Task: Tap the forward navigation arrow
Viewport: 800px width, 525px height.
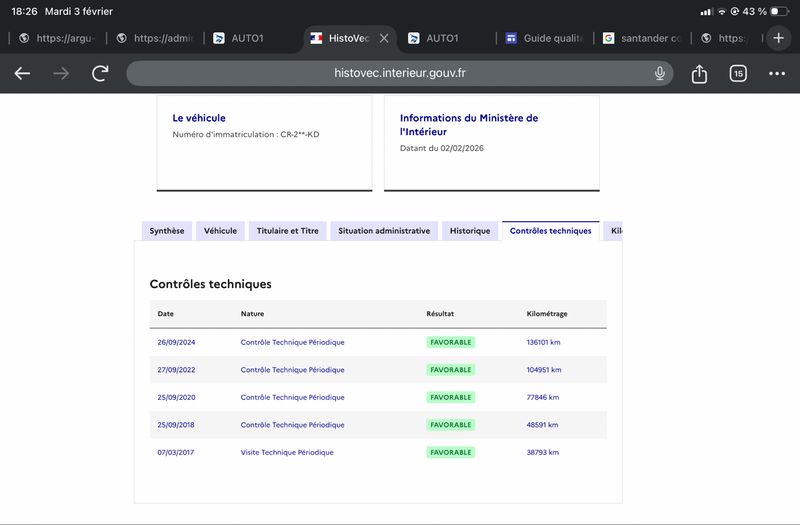Action: [x=61, y=74]
